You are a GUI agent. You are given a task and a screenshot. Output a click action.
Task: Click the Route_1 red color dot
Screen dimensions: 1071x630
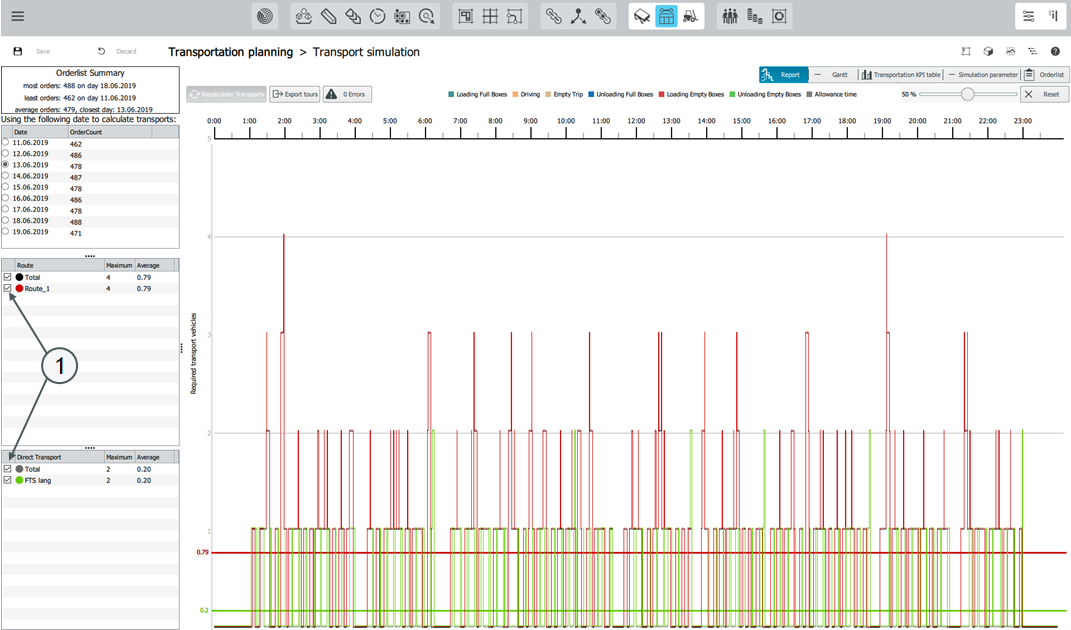pos(19,288)
